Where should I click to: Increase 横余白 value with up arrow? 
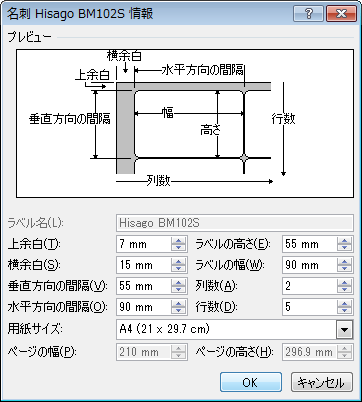[179, 262]
